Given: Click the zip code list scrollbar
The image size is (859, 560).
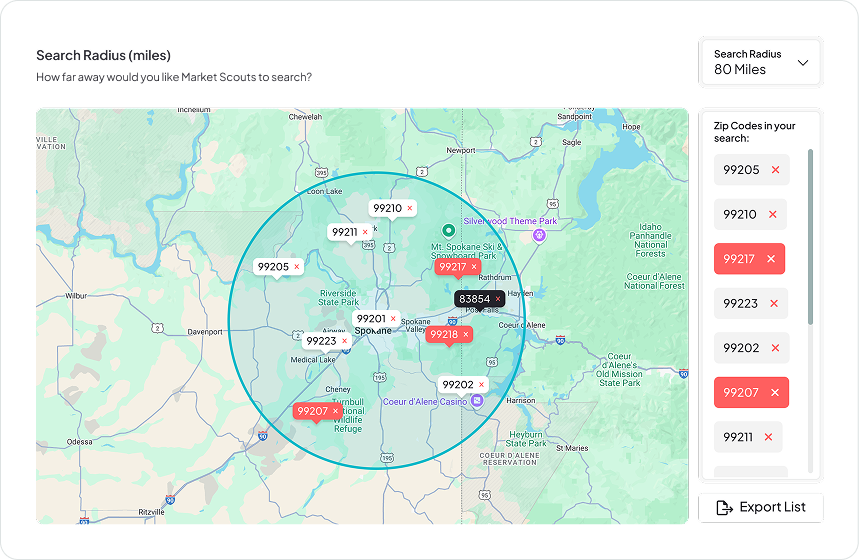Looking at the screenshot, I should point(810,237).
